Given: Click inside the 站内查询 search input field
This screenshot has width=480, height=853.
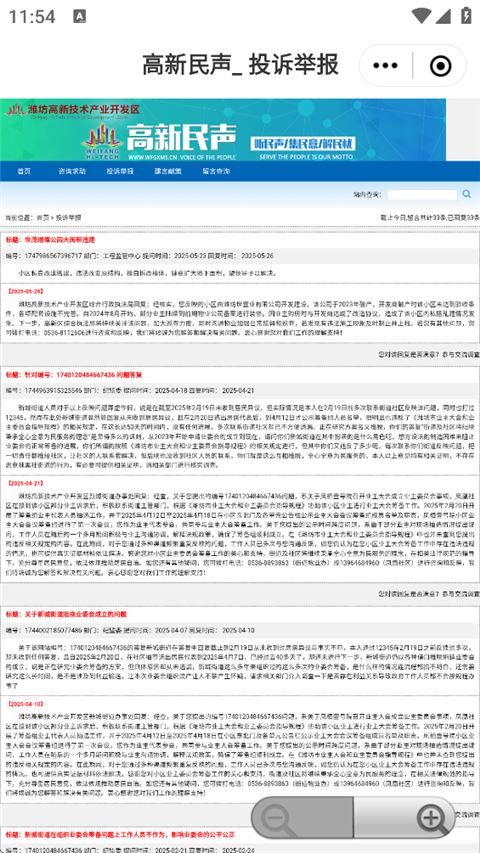Looking at the screenshot, I should point(422,194).
